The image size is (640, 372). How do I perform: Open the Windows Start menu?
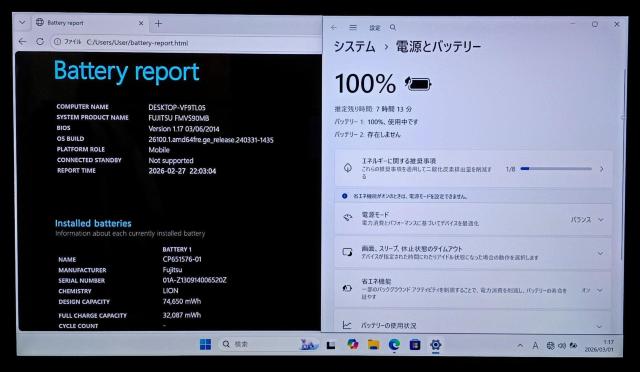click(205, 345)
